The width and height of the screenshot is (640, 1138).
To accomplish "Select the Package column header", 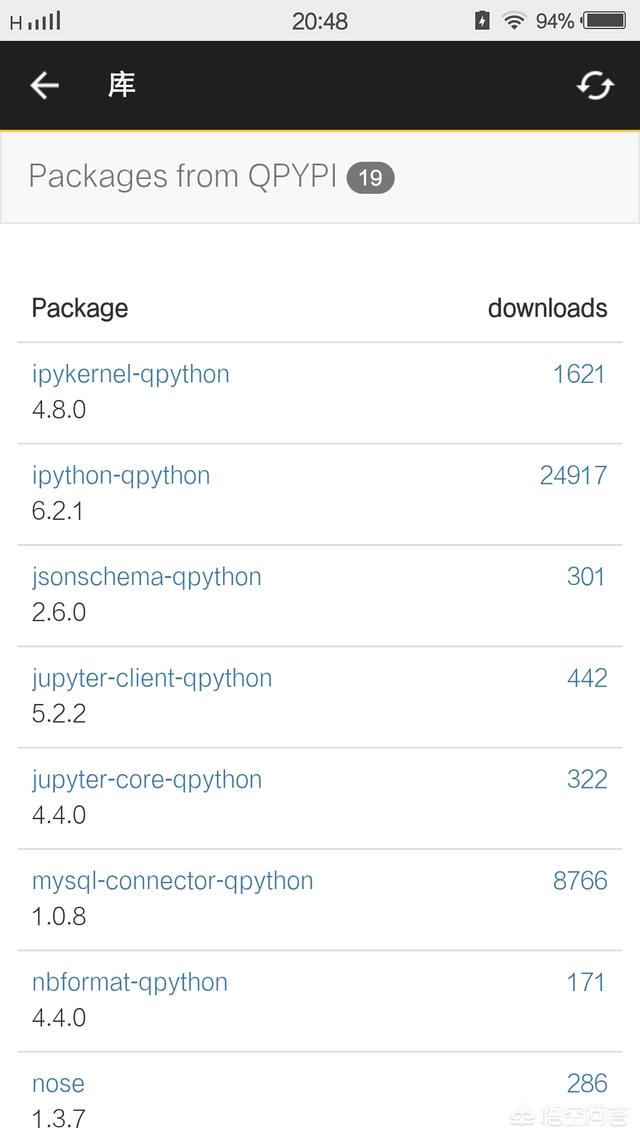I will pos(80,308).
